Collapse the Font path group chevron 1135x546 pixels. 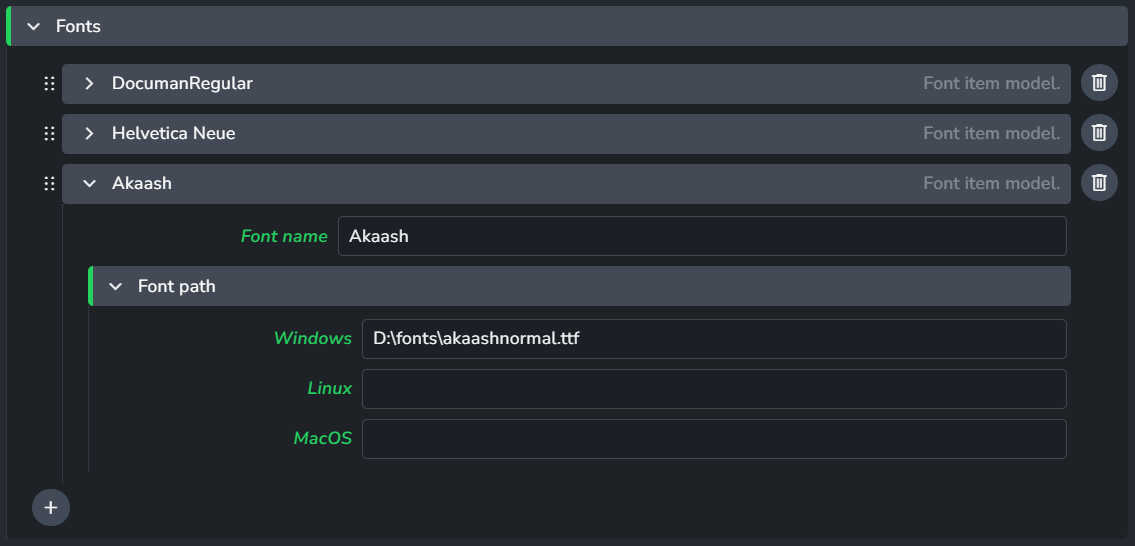(115, 287)
